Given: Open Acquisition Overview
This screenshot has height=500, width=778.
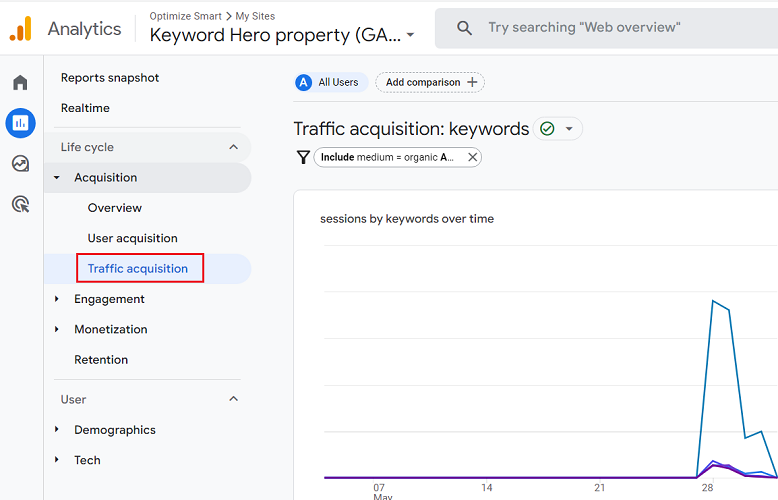Looking at the screenshot, I should 115,208.
